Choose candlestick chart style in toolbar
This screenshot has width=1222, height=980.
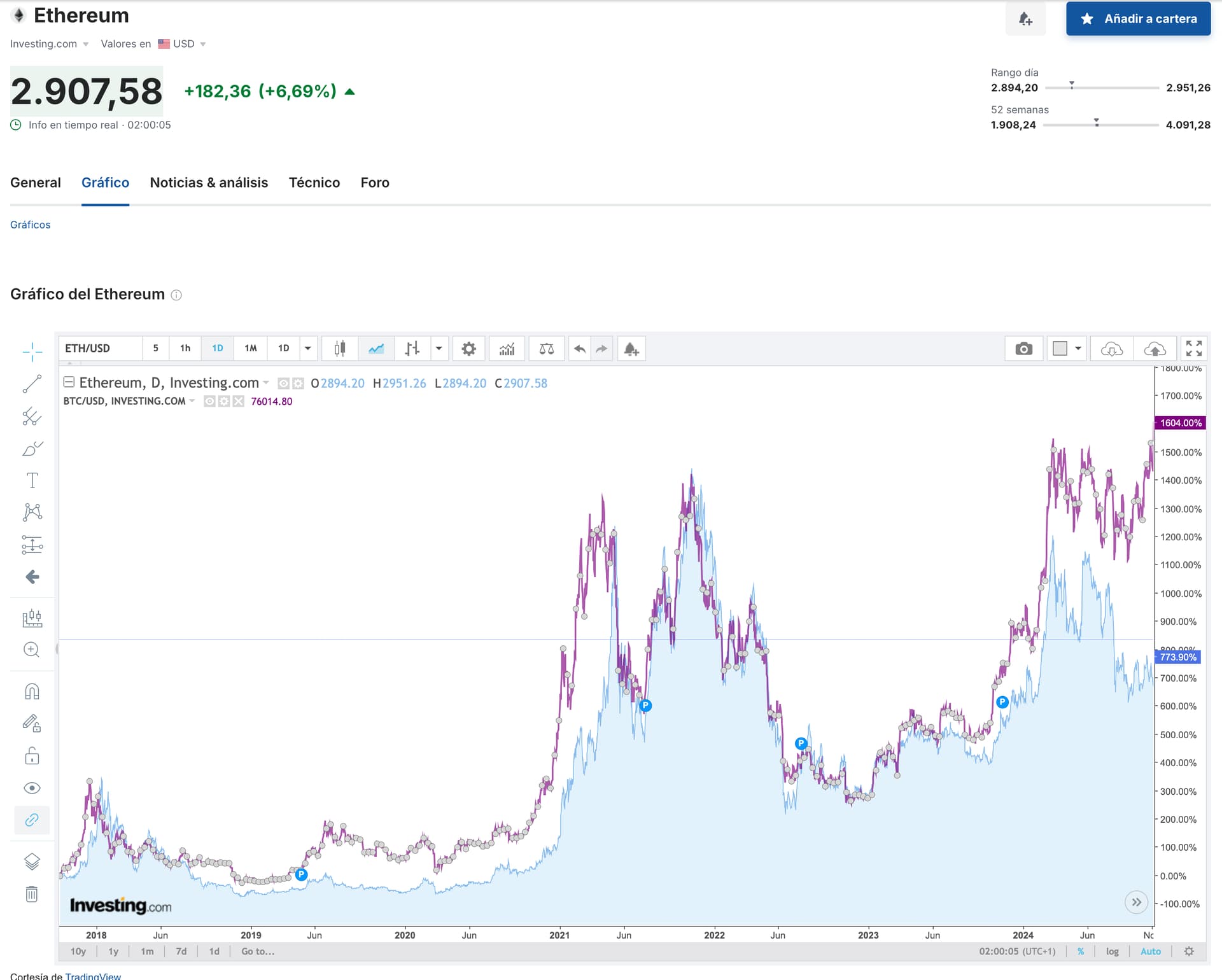click(x=340, y=349)
